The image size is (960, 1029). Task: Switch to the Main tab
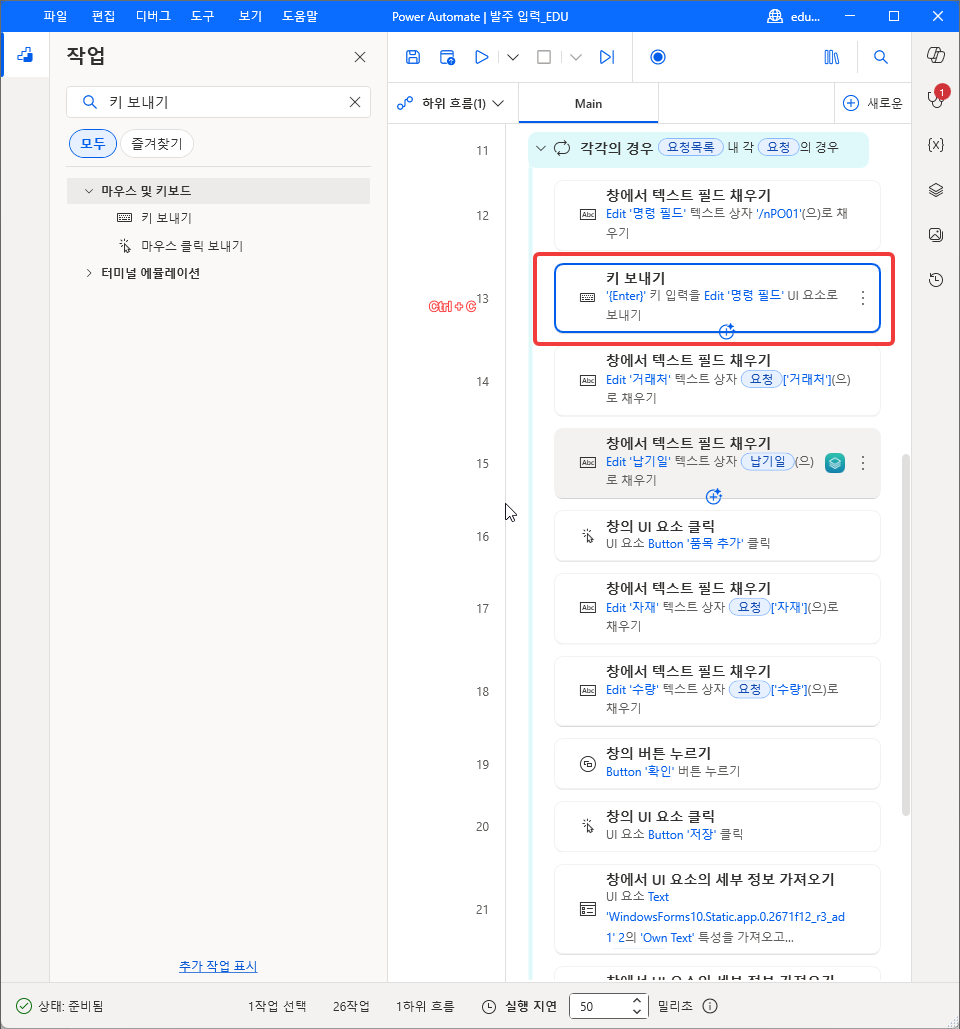[588, 103]
